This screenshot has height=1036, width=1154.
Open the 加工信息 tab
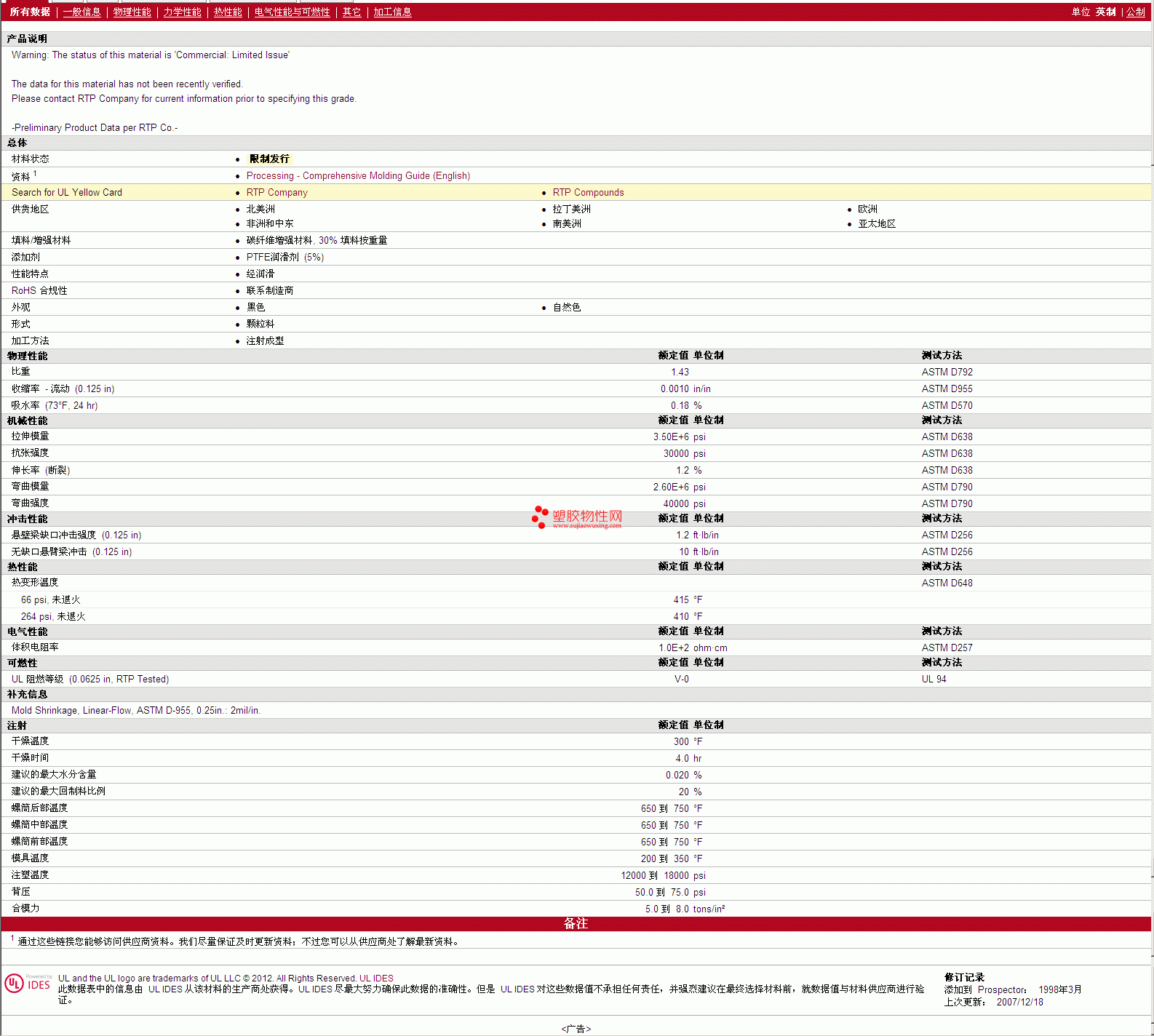point(392,12)
